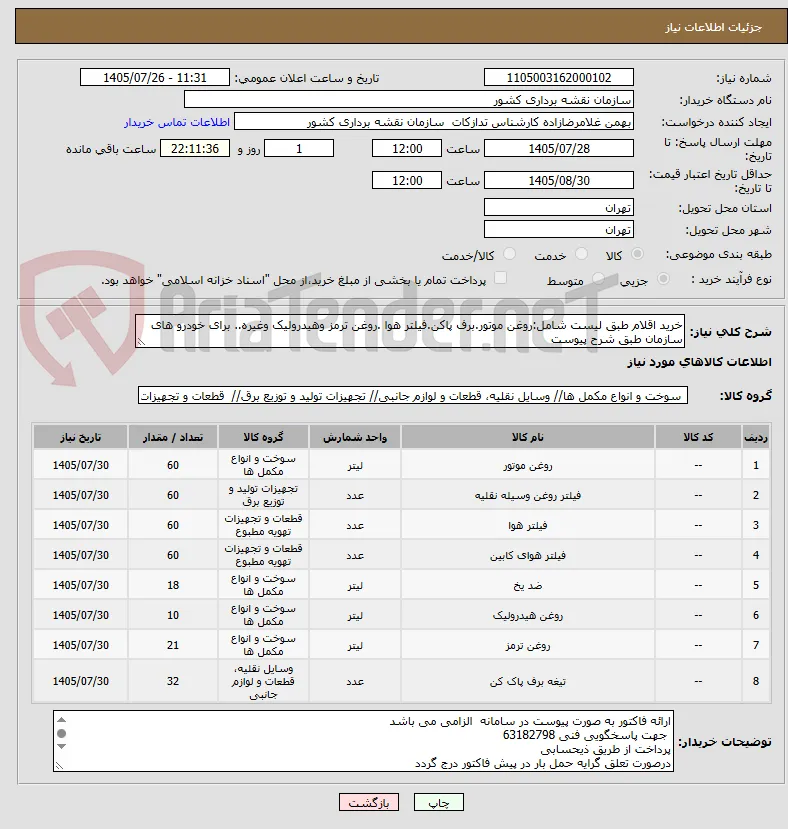Click the تاریخ نیاز column header
The image size is (788, 829).
80,437
